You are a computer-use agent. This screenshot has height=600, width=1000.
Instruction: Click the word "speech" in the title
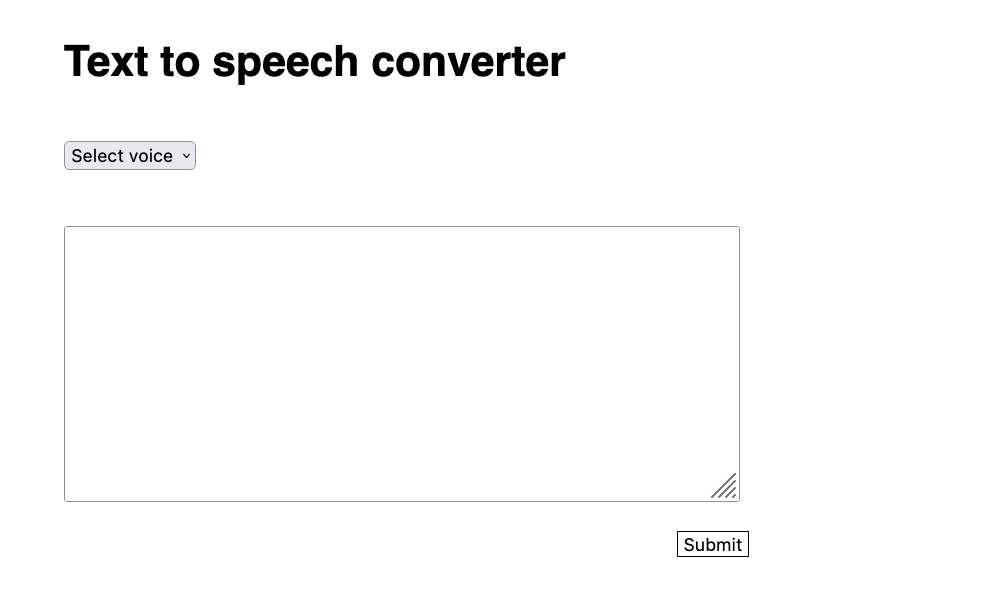285,62
